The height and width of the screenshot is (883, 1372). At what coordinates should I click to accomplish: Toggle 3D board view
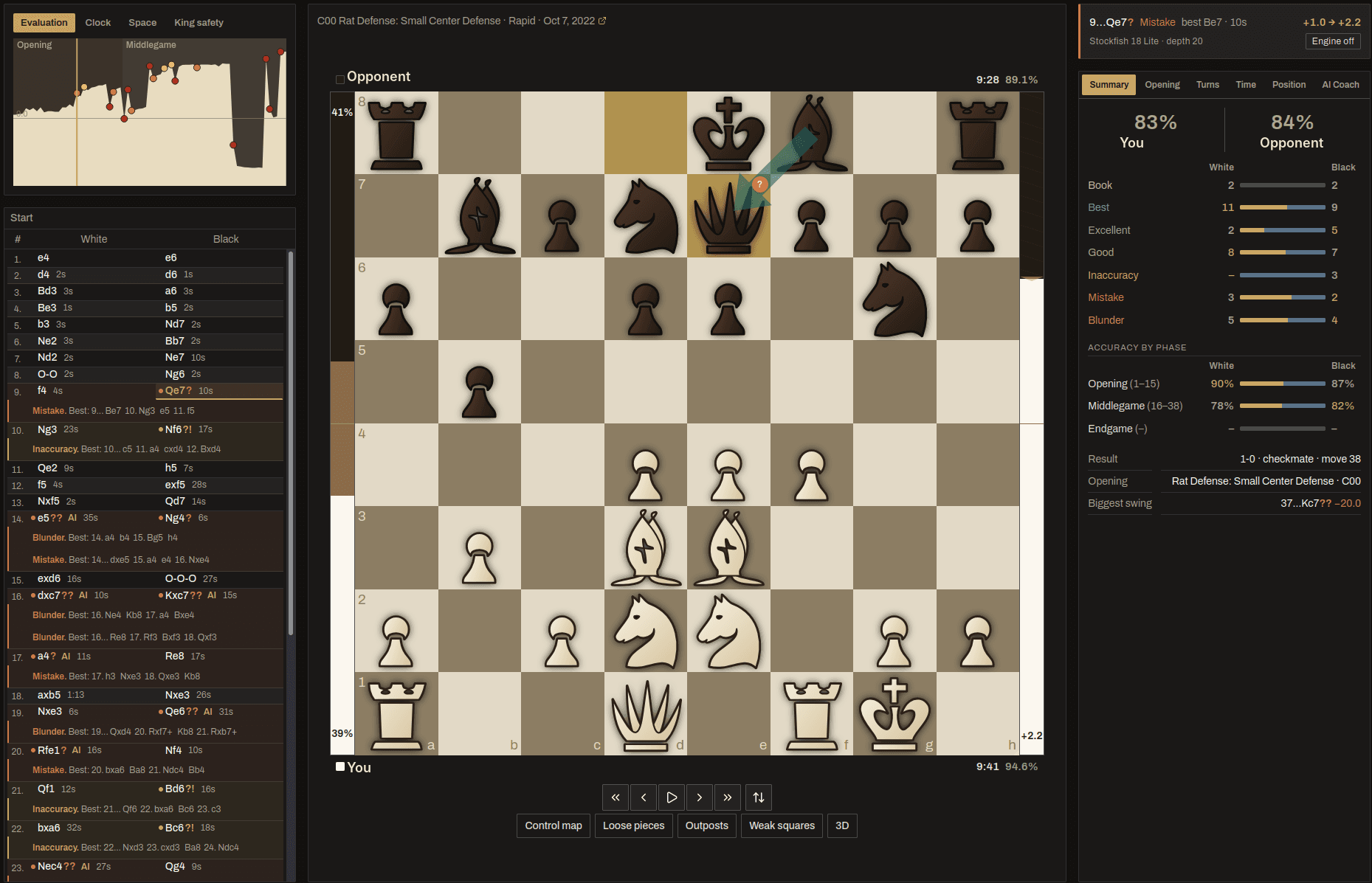842,825
